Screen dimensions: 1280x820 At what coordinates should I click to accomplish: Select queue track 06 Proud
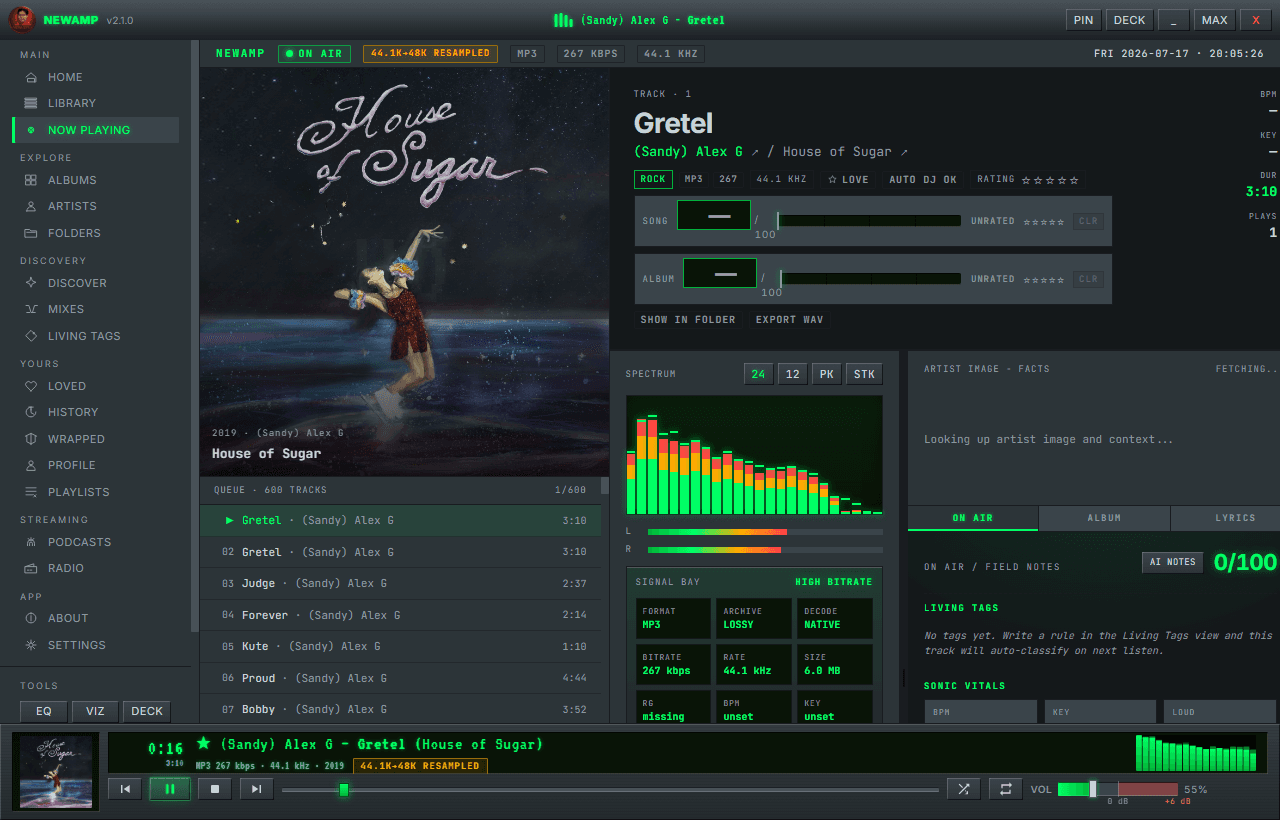coord(401,678)
